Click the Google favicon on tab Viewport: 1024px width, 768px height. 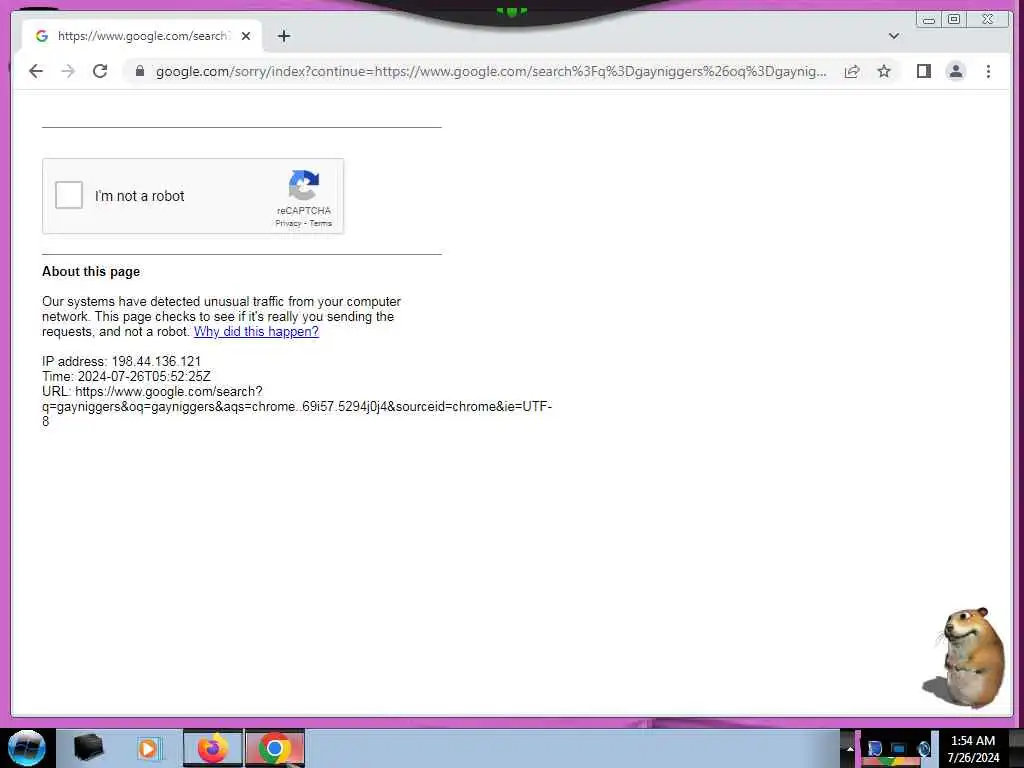[x=42, y=36]
